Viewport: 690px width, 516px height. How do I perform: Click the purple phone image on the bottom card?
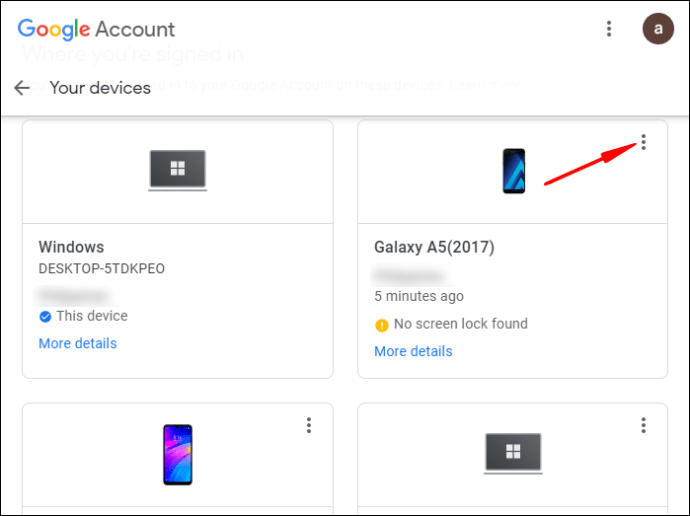click(177, 453)
